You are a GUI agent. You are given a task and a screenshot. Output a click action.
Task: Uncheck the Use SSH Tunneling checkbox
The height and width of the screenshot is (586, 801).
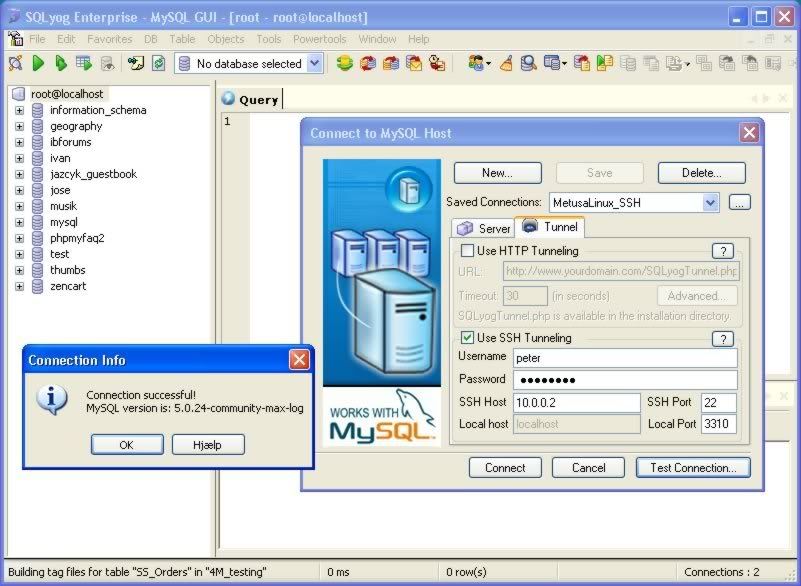pyautogui.click(x=467, y=338)
